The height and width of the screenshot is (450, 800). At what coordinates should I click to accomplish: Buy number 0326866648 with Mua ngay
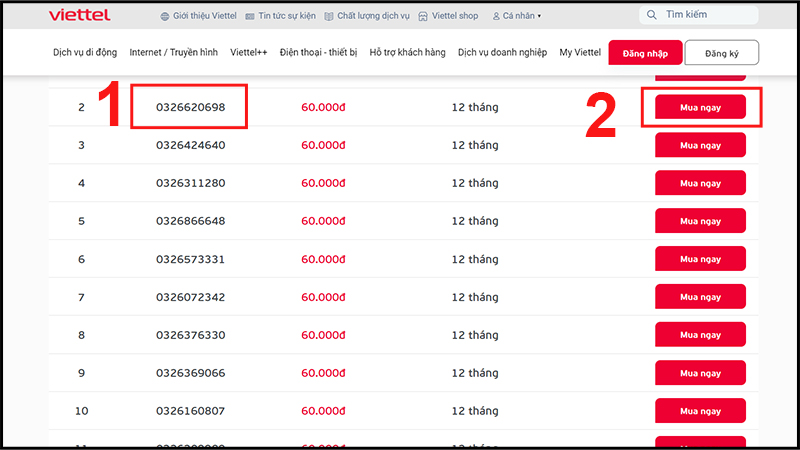point(700,221)
